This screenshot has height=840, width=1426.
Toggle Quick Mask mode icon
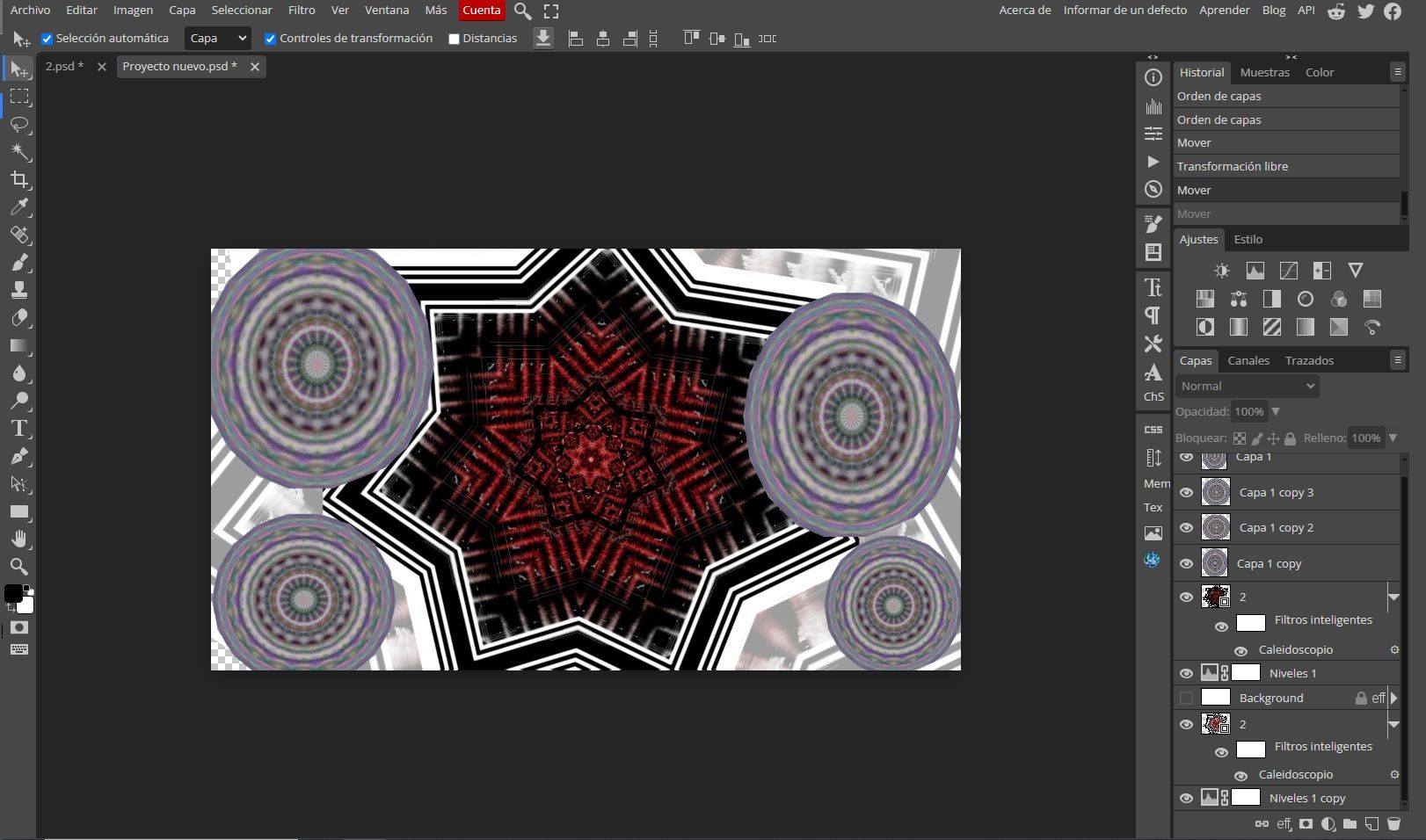(x=19, y=627)
